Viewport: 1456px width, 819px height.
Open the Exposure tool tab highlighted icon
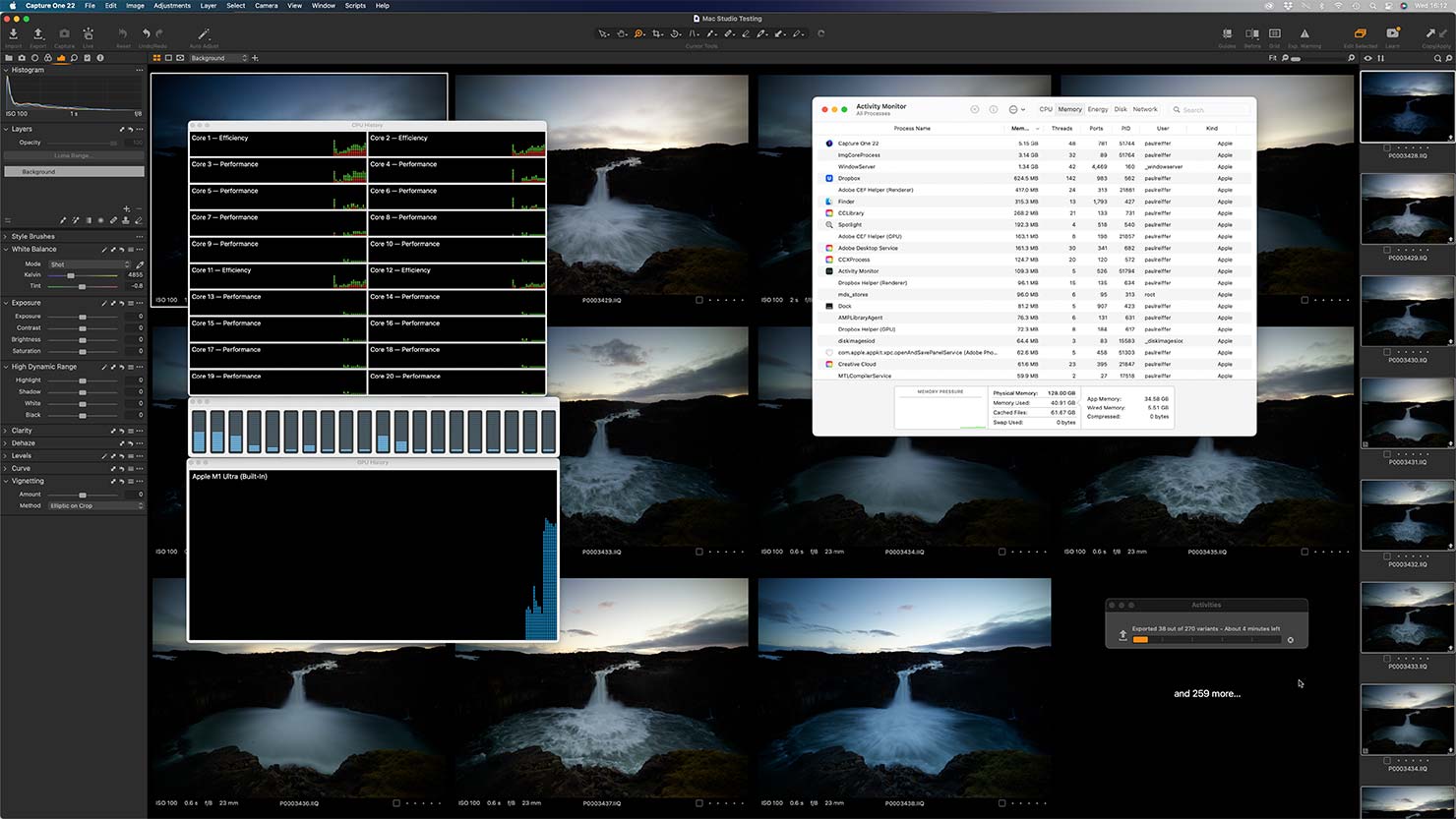click(x=61, y=58)
